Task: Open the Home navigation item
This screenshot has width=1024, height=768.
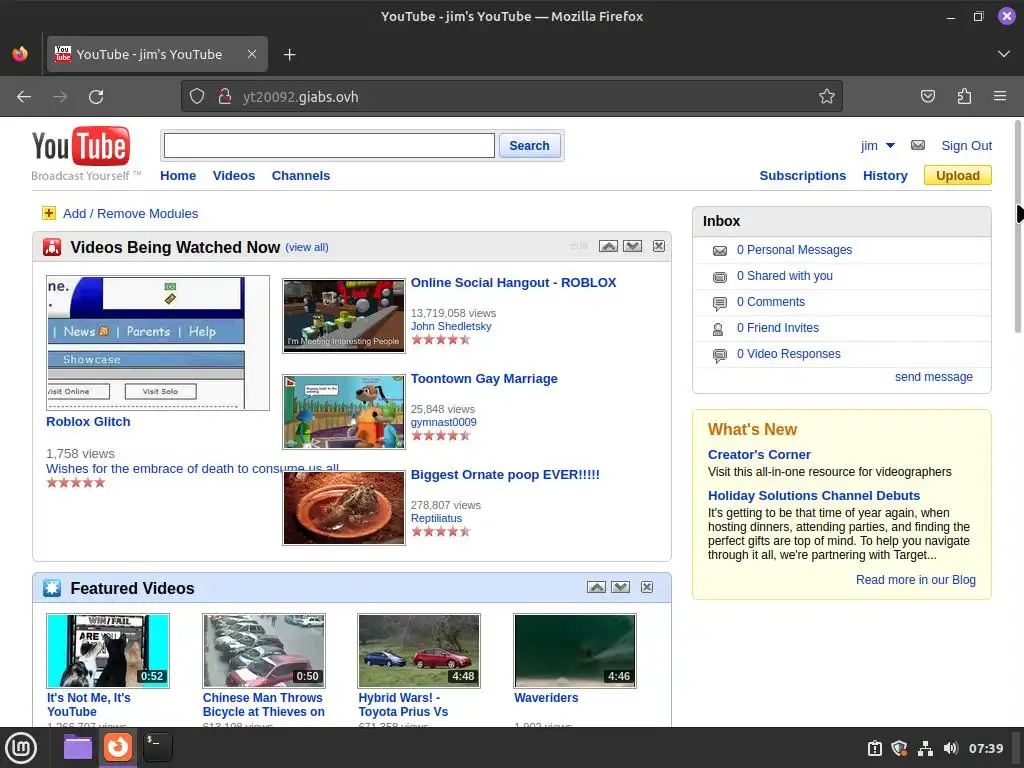Action: (x=178, y=176)
